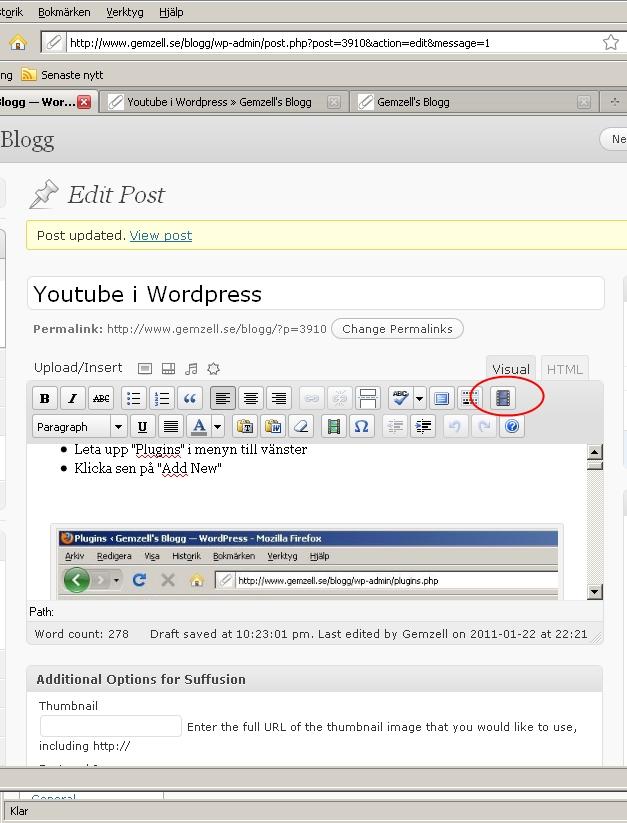Open the Paragraph format dropdown
Image resolution: width=627 pixels, height=823 pixels.
[79, 427]
